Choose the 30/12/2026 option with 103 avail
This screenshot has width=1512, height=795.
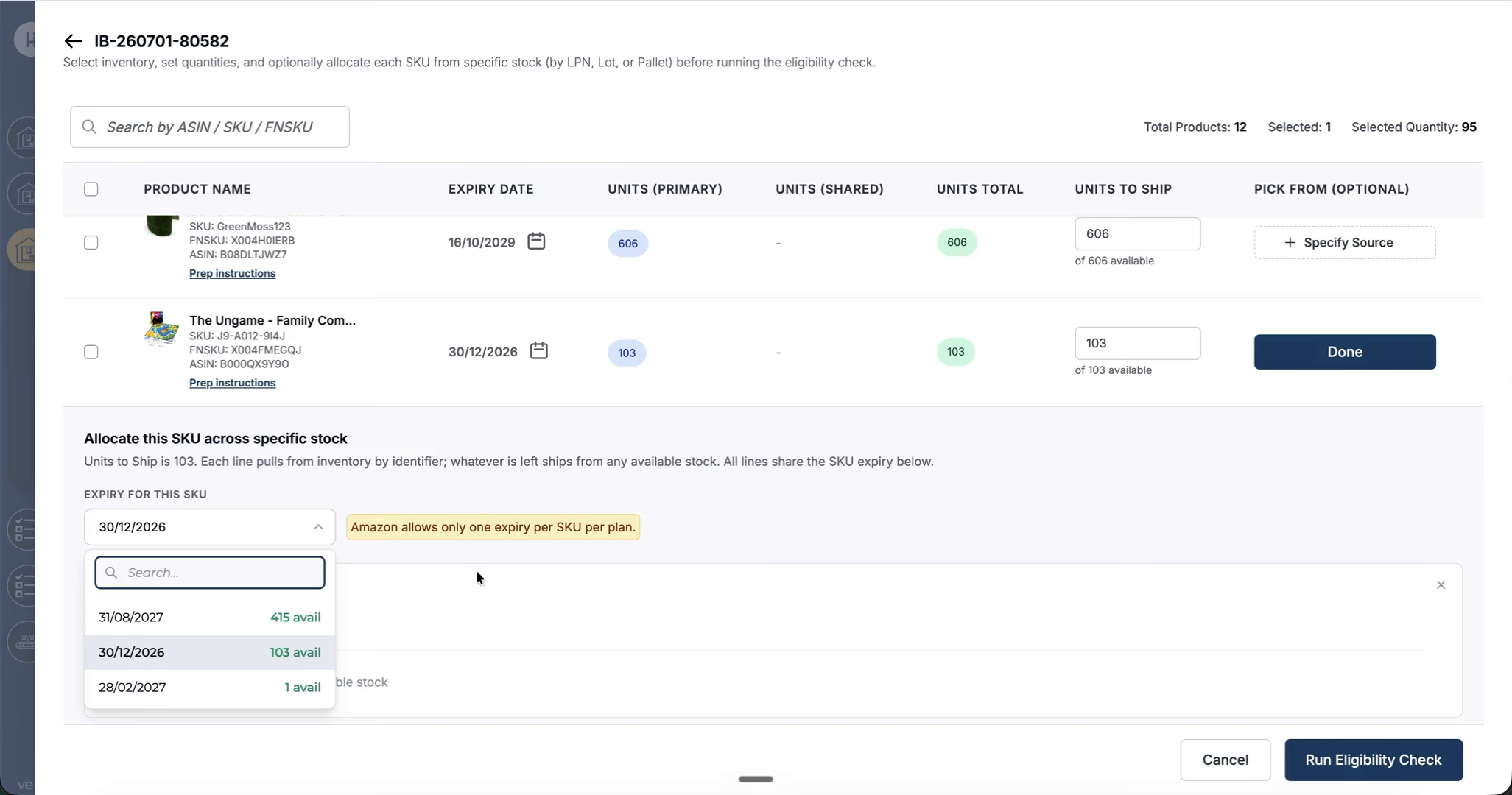click(x=210, y=652)
